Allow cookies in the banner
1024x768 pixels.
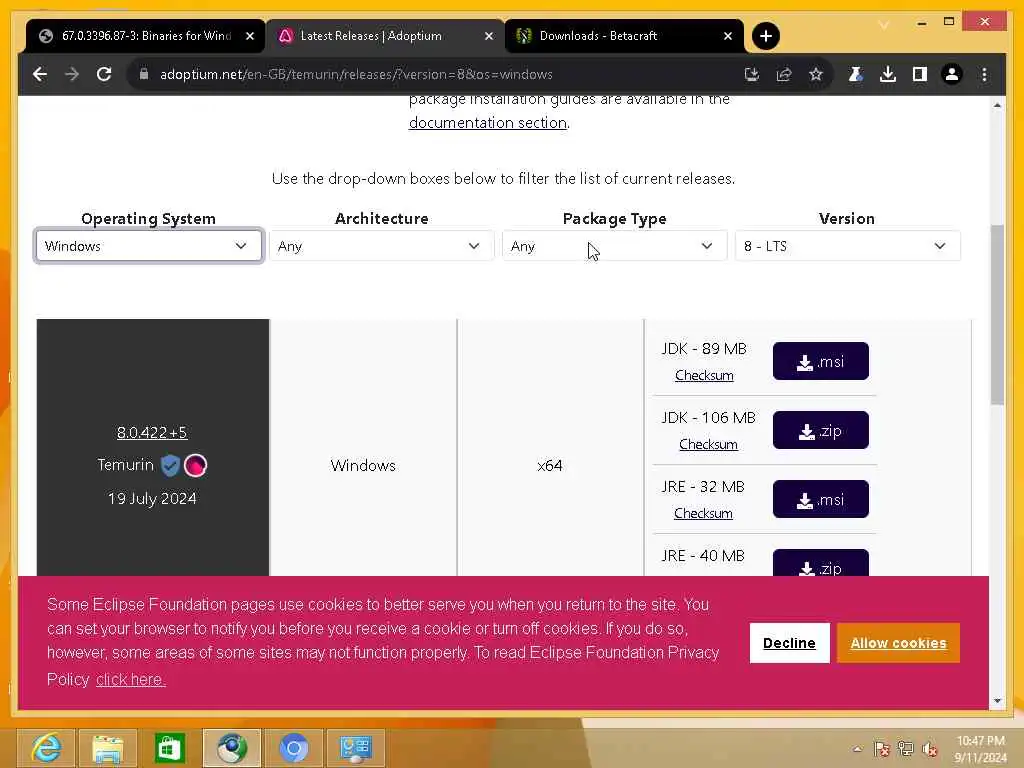[898, 643]
